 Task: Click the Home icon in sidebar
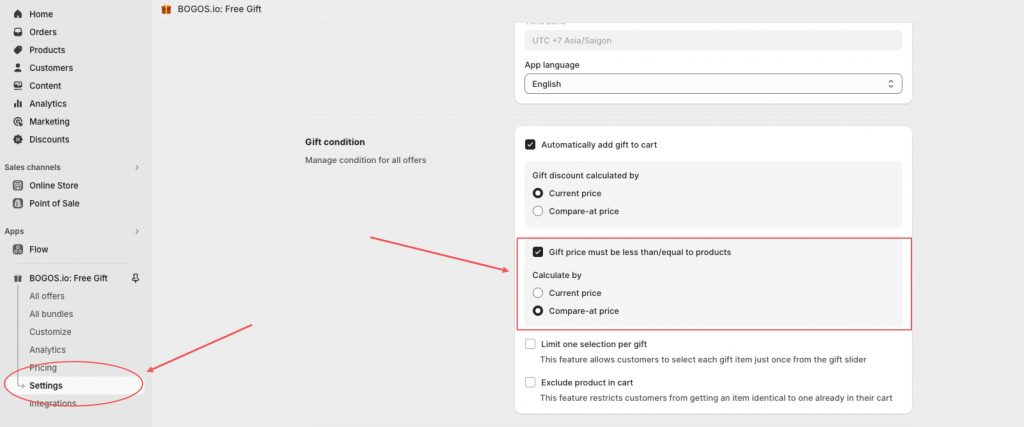tap(18, 14)
